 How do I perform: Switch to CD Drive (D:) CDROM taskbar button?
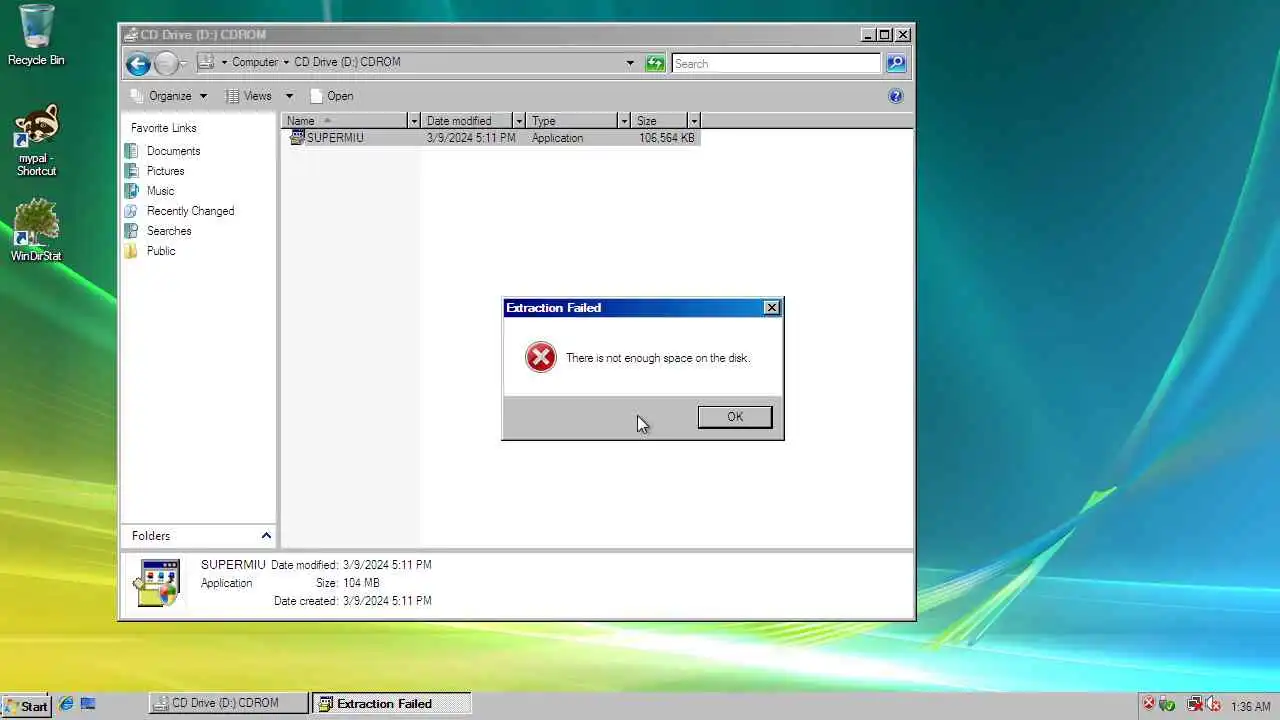[229, 703]
